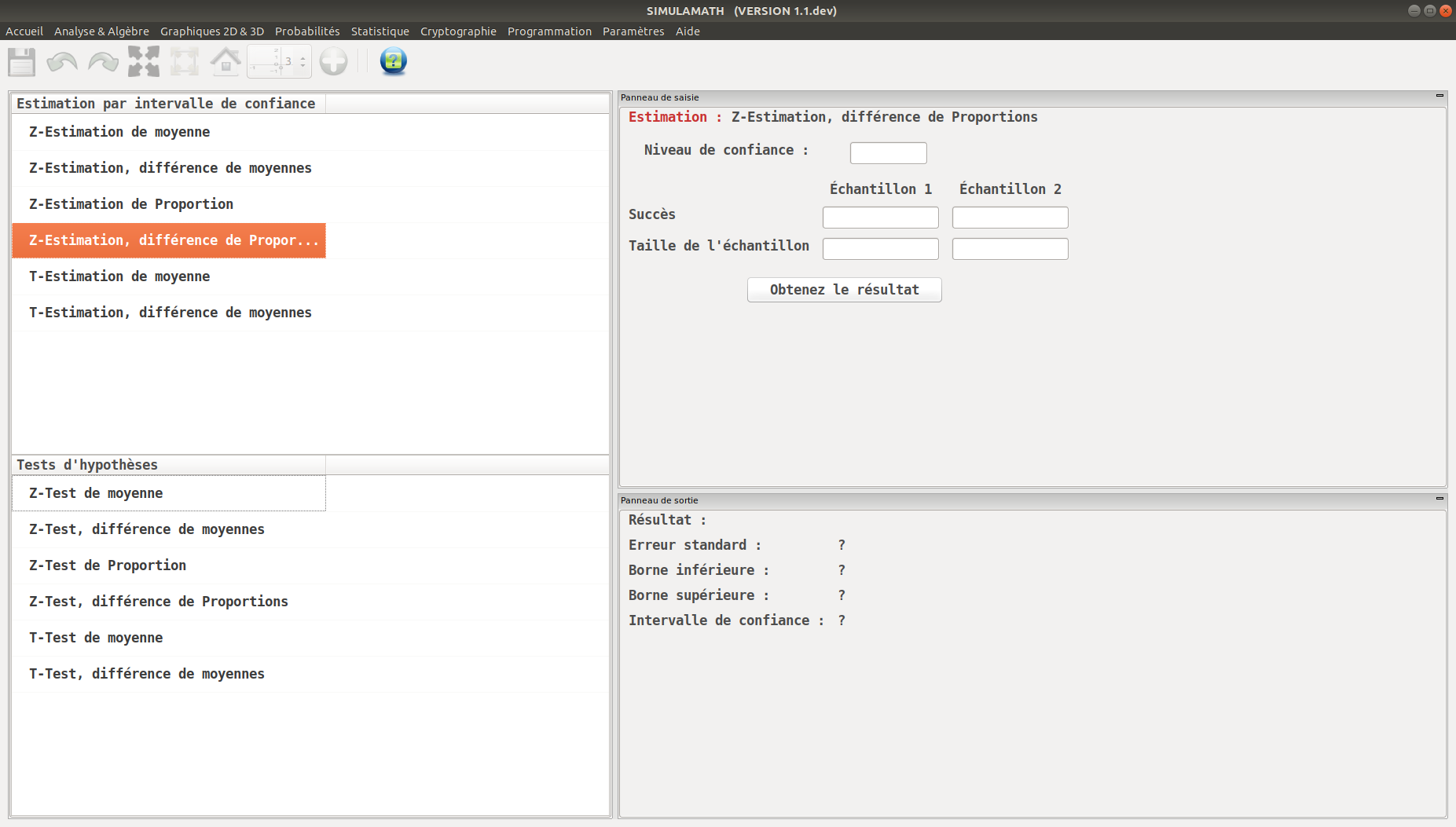The image size is (1456, 827).
Task: Click the Échantillon 2 column heading
Action: (1010, 189)
